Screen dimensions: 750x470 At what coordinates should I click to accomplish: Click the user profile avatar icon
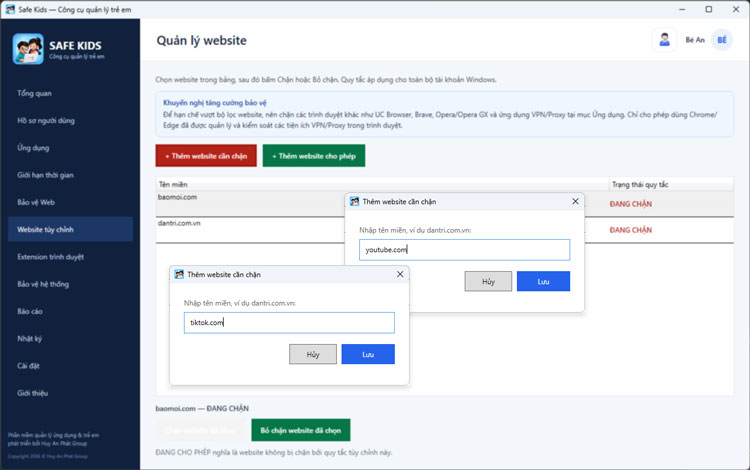point(664,40)
